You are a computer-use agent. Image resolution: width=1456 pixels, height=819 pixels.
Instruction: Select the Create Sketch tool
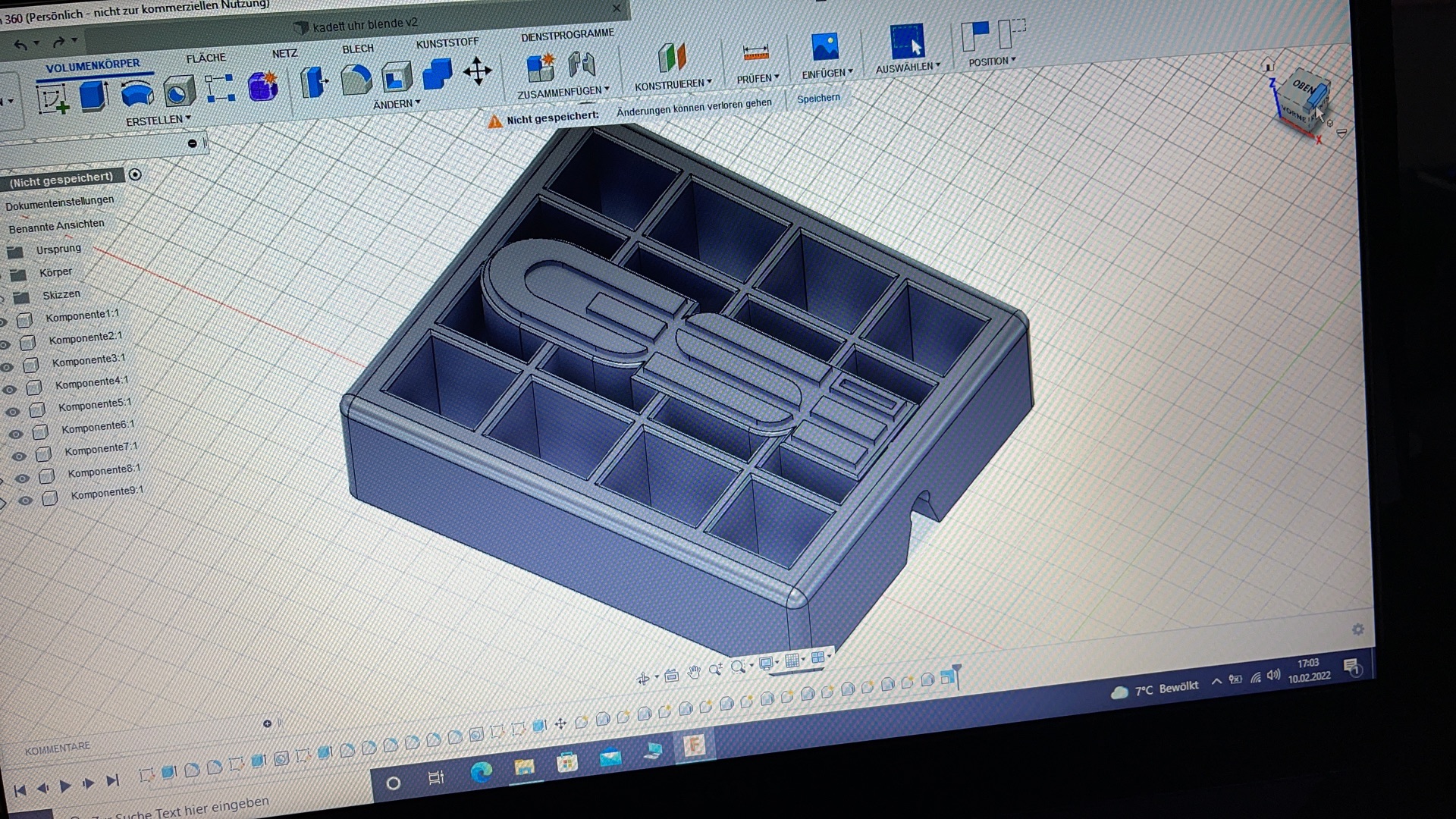[53, 99]
